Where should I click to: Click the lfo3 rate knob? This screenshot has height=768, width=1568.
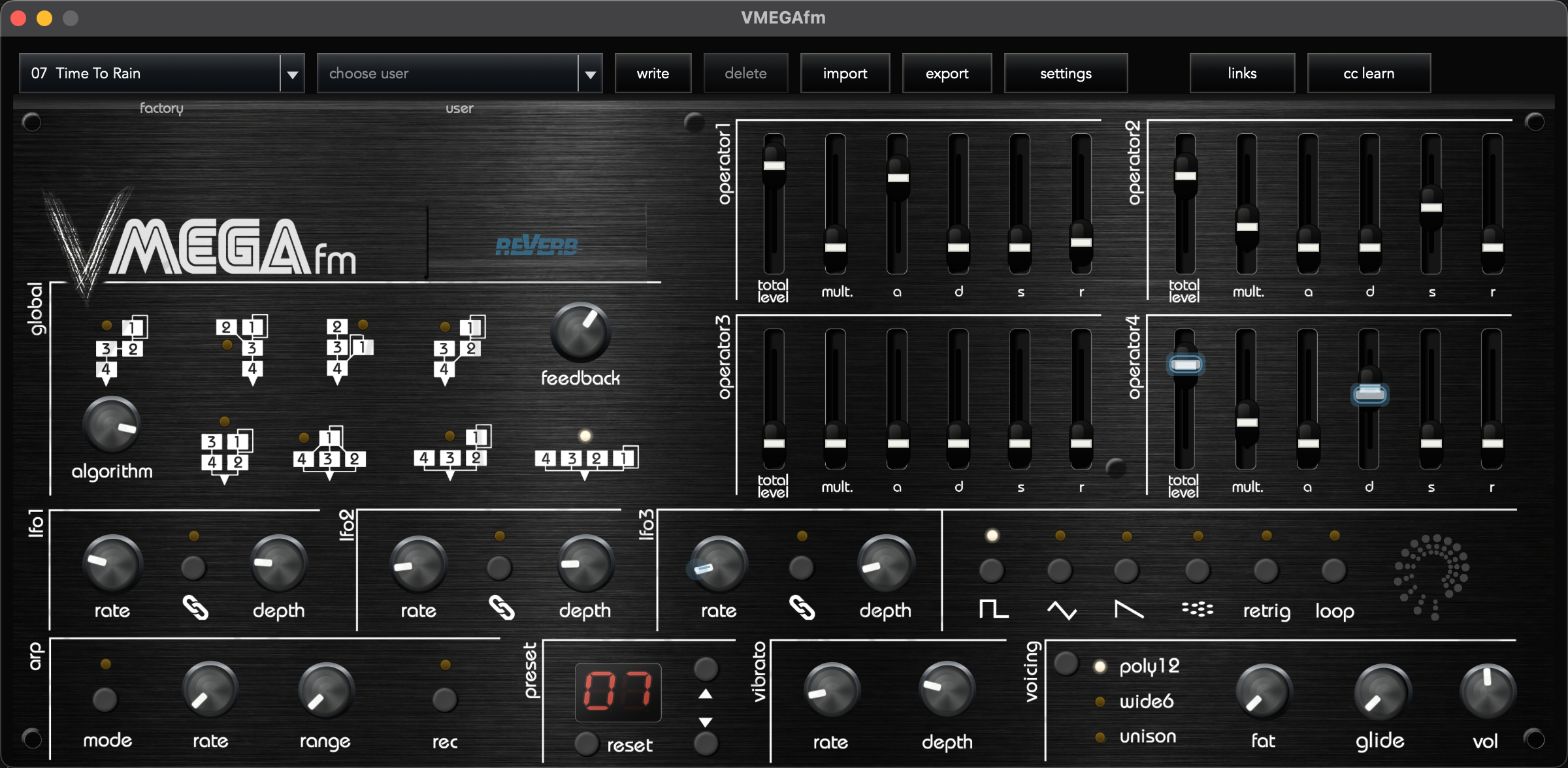point(719,565)
